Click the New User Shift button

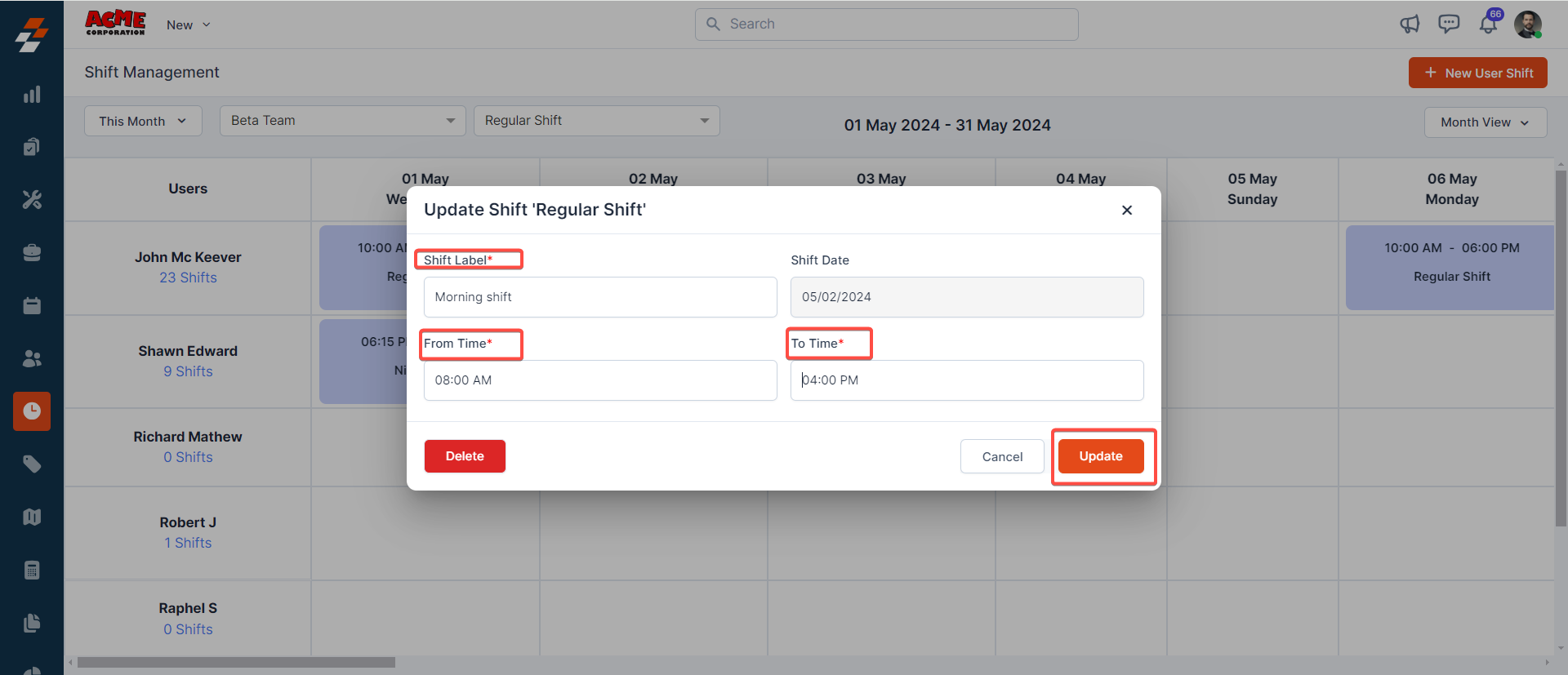click(1478, 73)
